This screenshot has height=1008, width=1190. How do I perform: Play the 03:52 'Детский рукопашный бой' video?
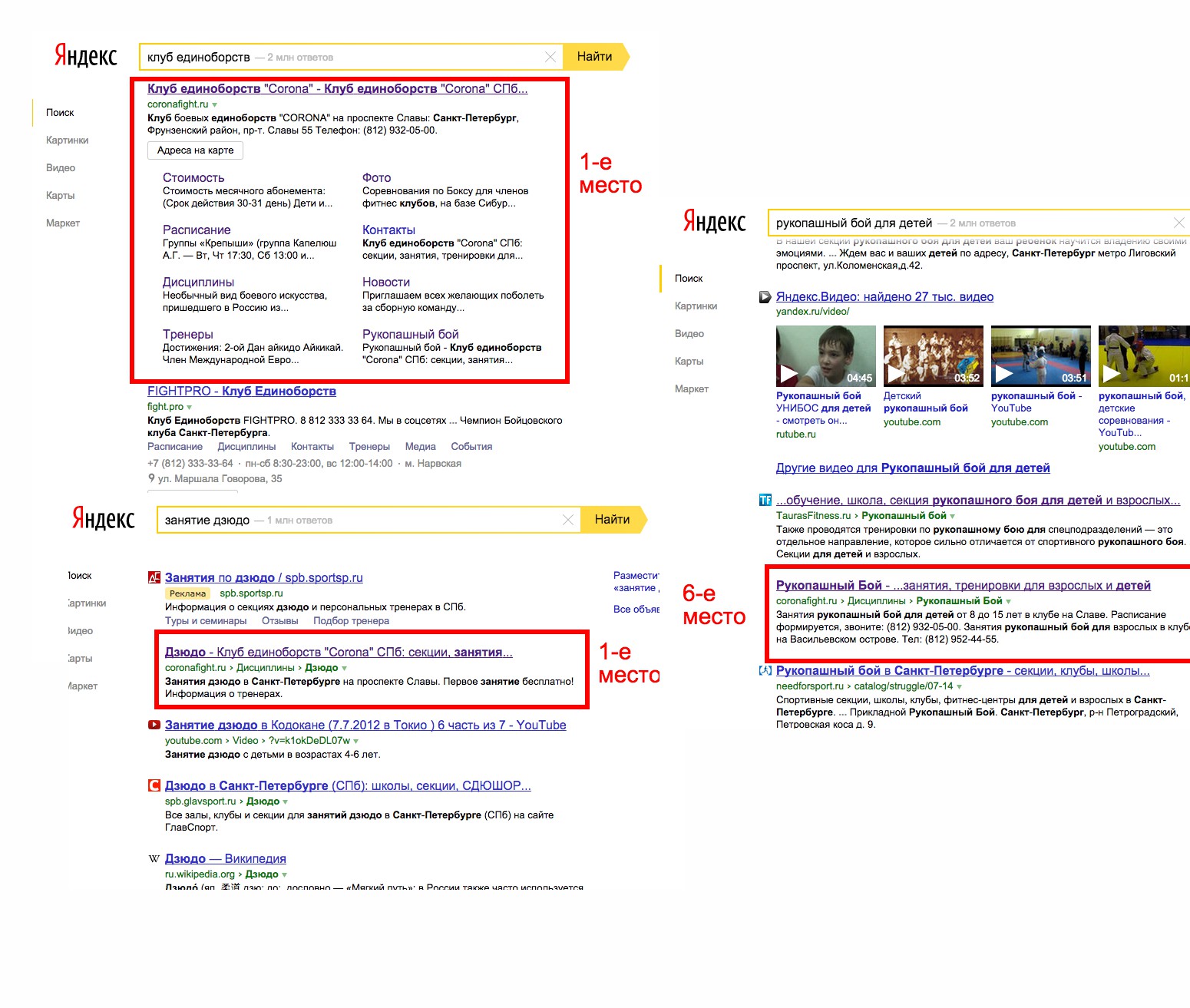933,355
